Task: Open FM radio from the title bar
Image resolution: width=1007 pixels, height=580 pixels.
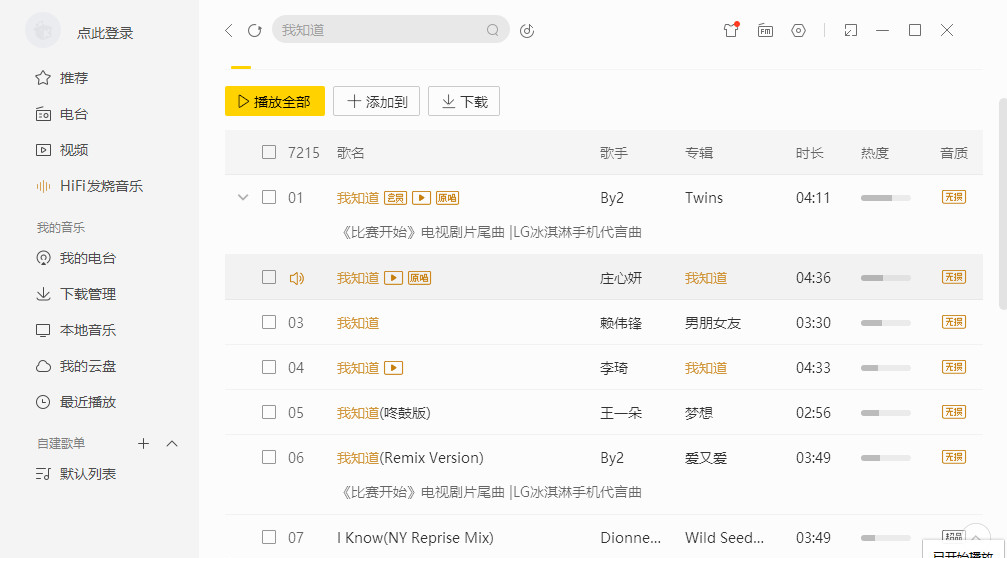Action: click(x=765, y=30)
